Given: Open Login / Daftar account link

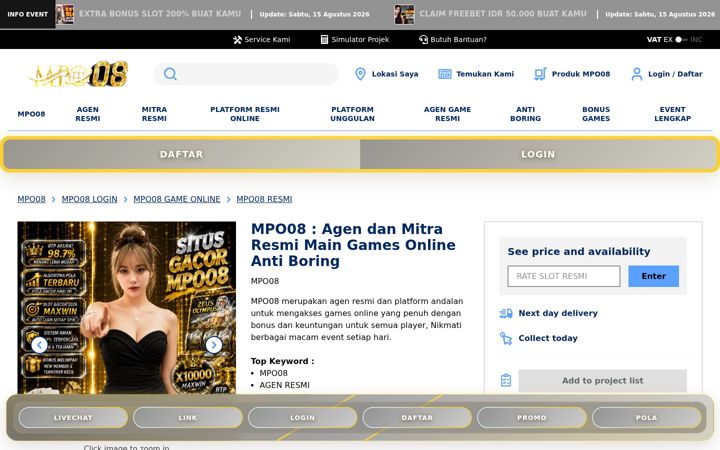Looking at the screenshot, I should pyautogui.click(x=667, y=74).
